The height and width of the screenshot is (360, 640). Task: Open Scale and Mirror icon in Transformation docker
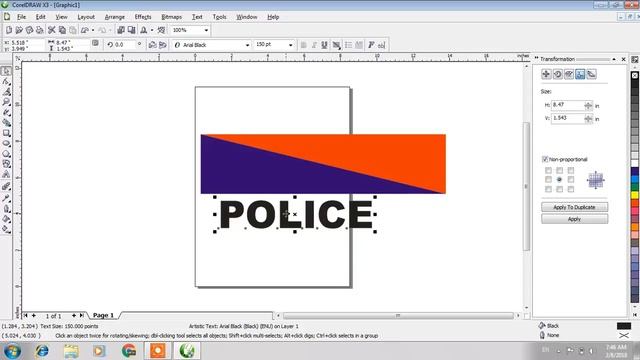[x=569, y=74]
